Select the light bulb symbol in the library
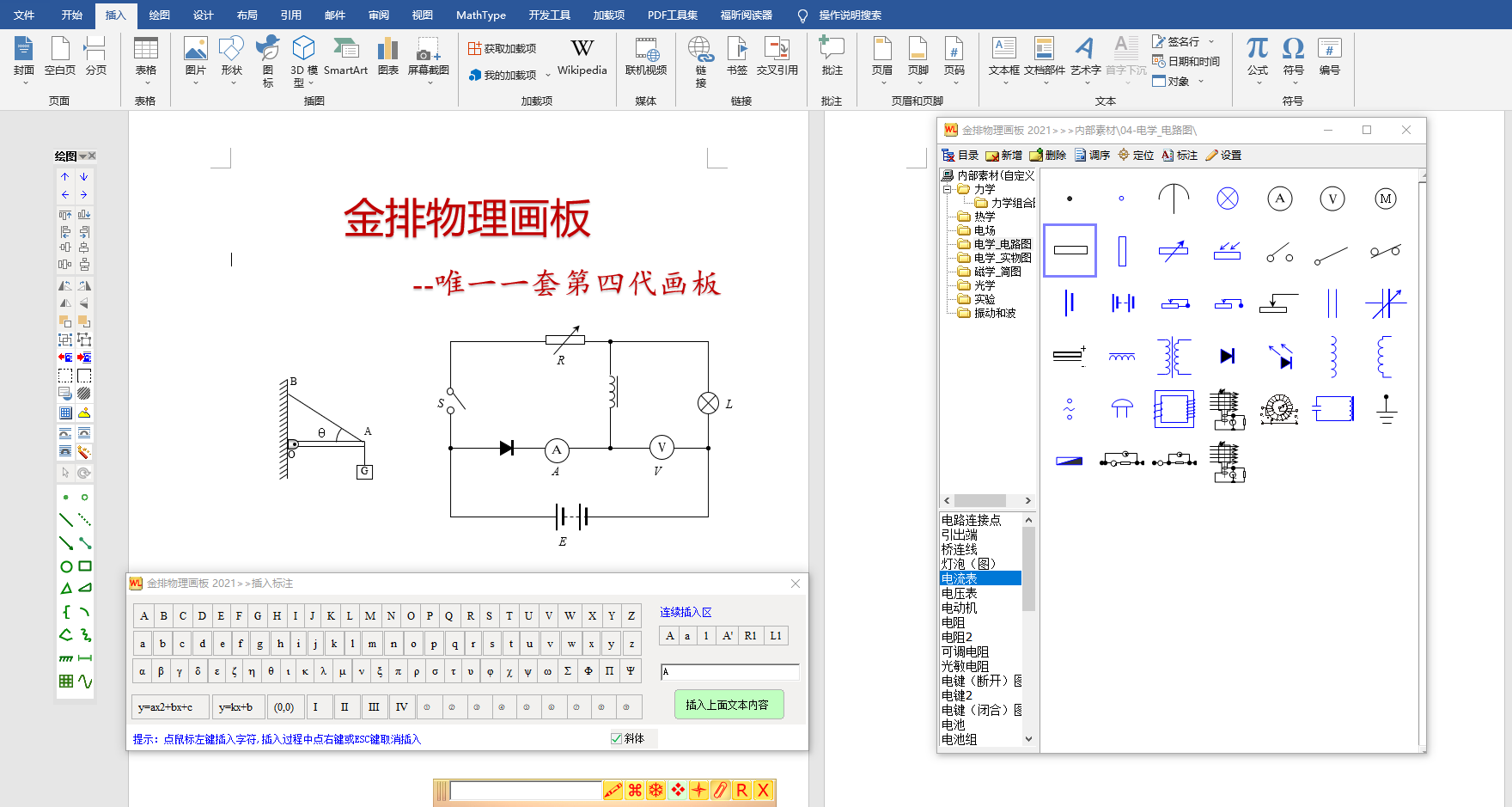1512x807 pixels. coord(1228,199)
